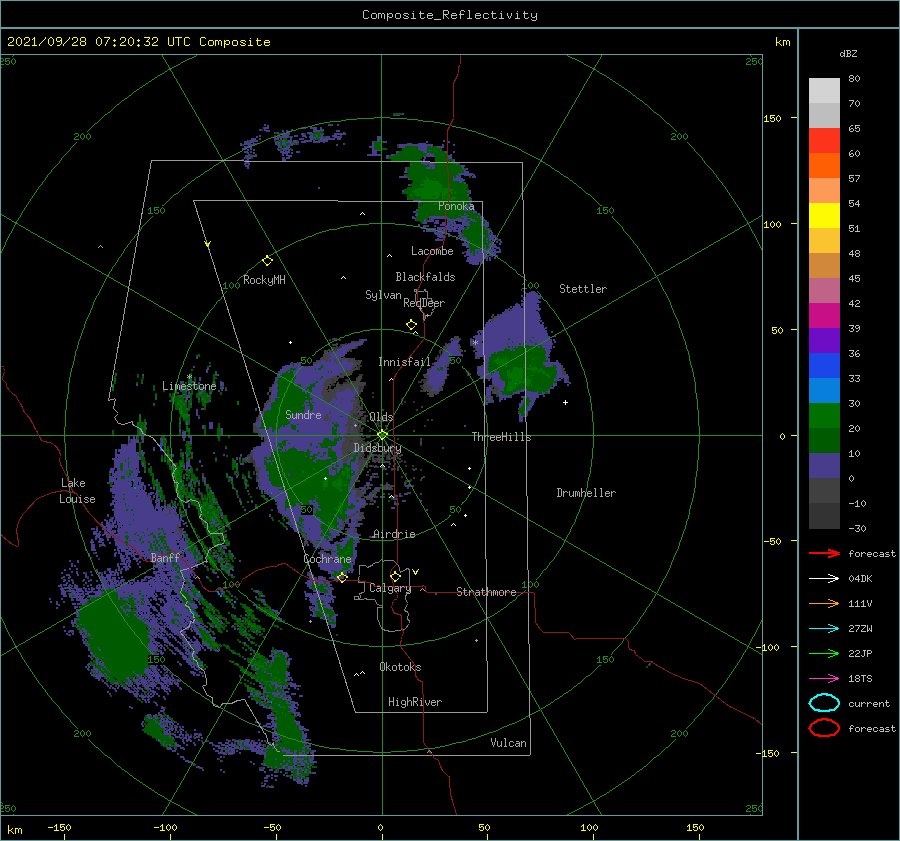Click the Composite_Reflectivity title text
This screenshot has height=841, width=900.
(x=449, y=15)
